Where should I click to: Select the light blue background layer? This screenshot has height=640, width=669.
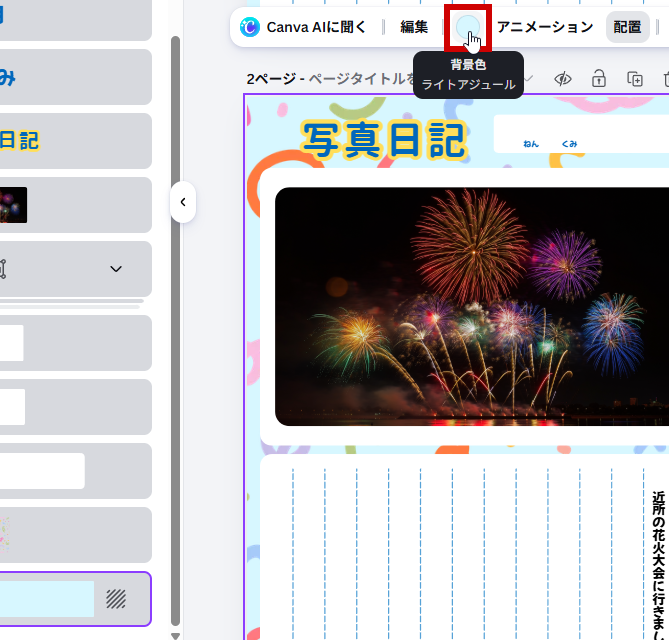pos(75,599)
